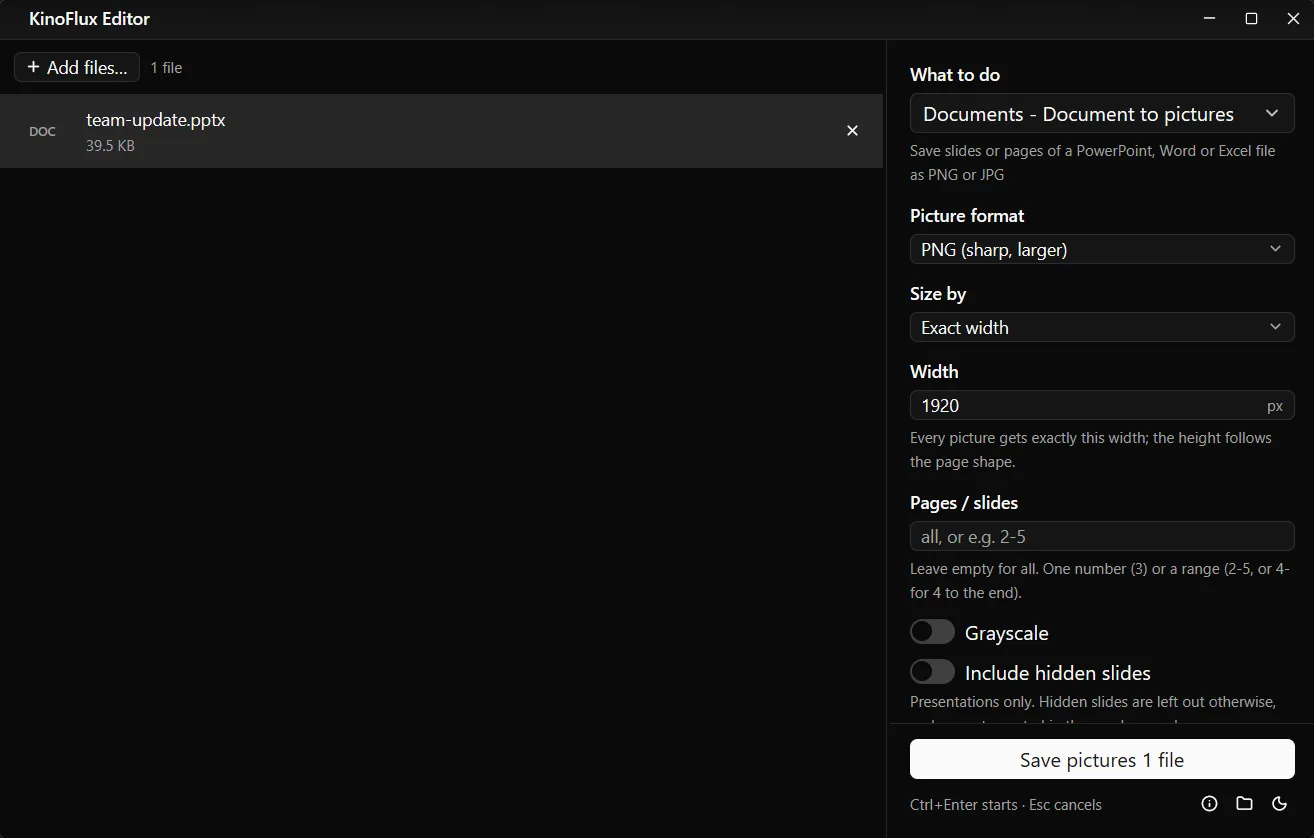Screen dimensions: 1314x838
Task: Select the team-update.pptx file row
Action: pos(441,131)
